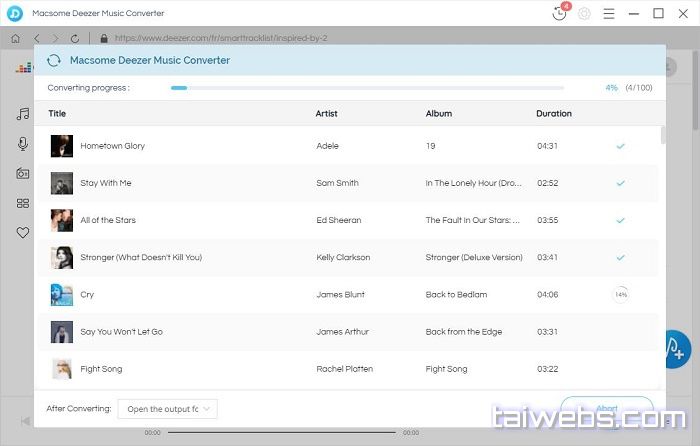Click the blue add-music floating button
The height and width of the screenshot is (446, 700).
coord(676,348)
